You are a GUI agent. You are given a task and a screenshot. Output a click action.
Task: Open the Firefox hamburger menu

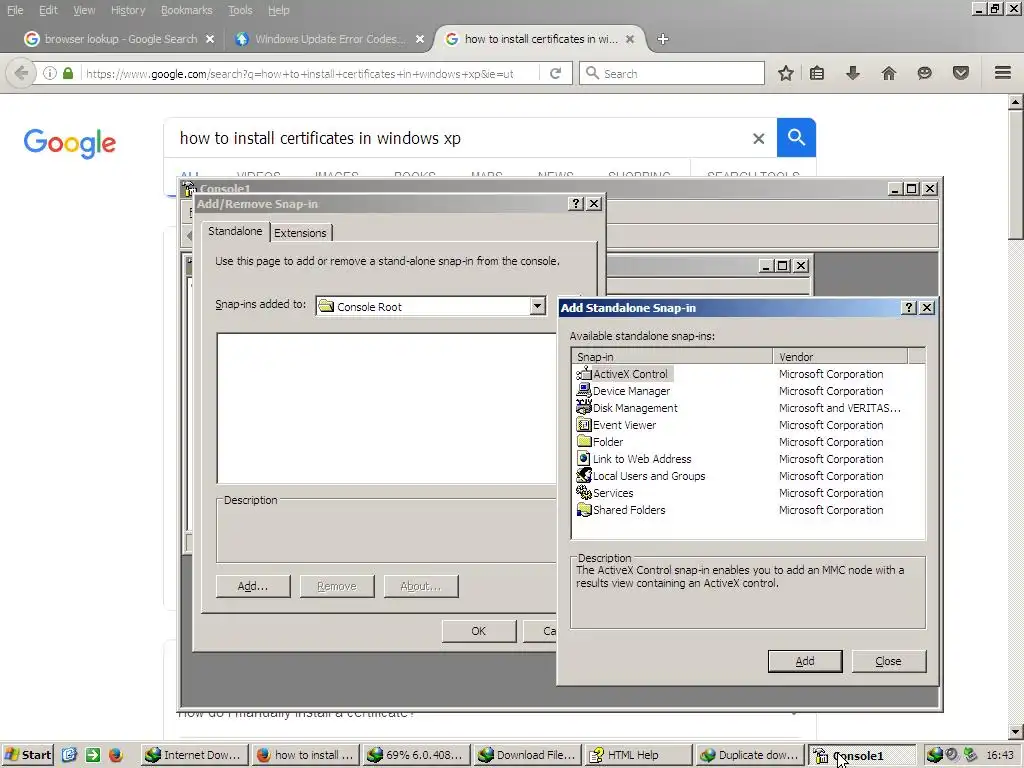coord(1002,73)
